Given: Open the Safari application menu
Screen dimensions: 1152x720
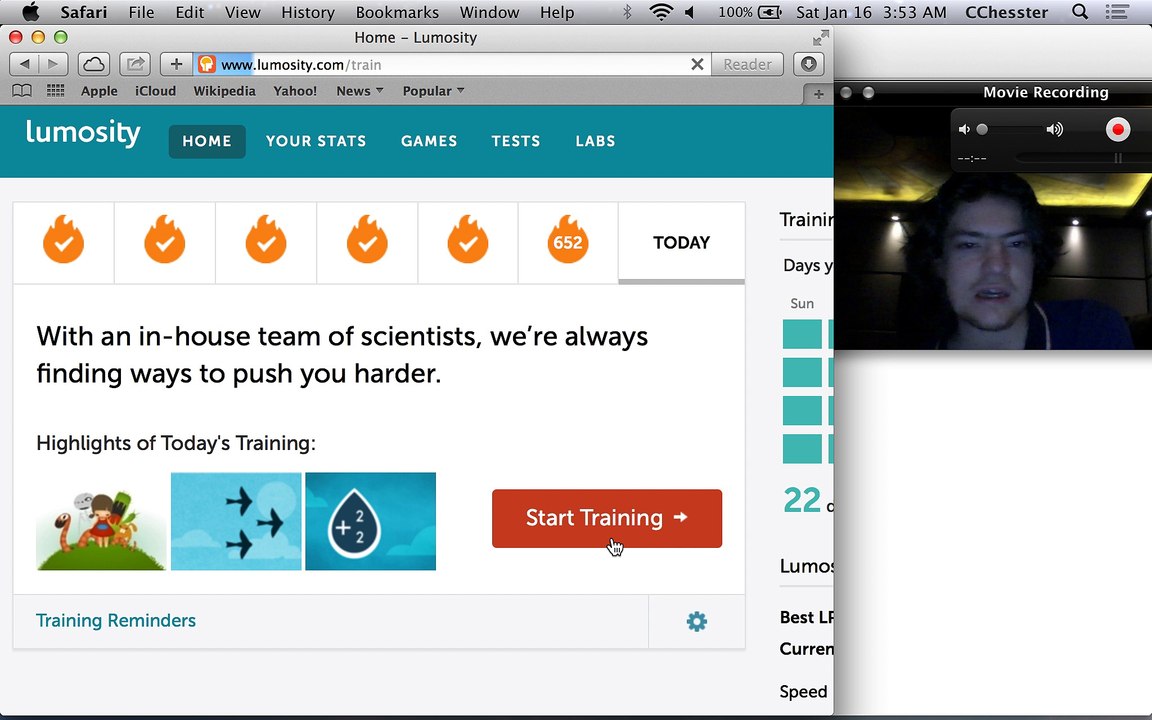Looking at the screenshot, I should coord(84,12).
